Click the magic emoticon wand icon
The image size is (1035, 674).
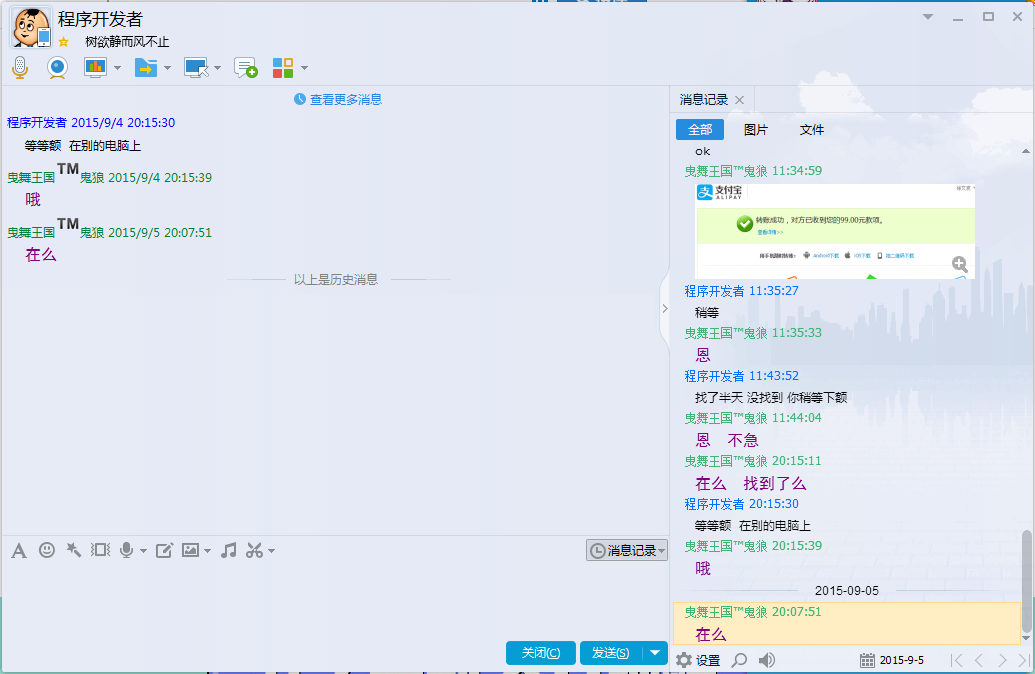coord(74,550)
